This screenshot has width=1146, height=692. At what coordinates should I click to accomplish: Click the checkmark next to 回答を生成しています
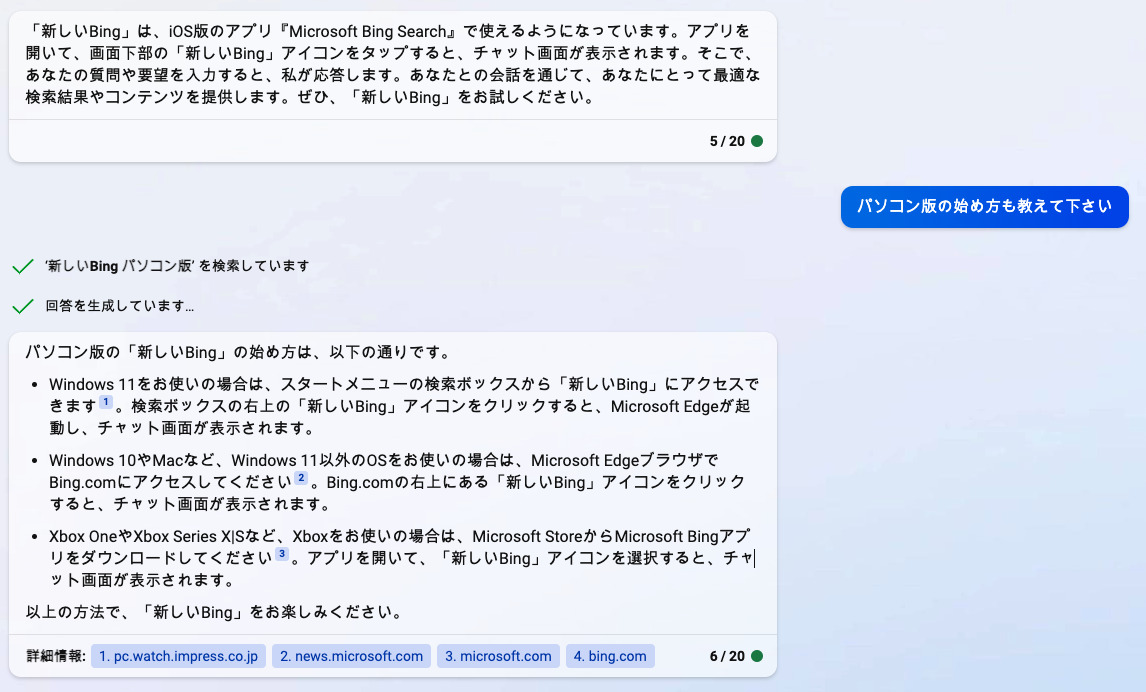pyautogui.click(x=23, y=305)
